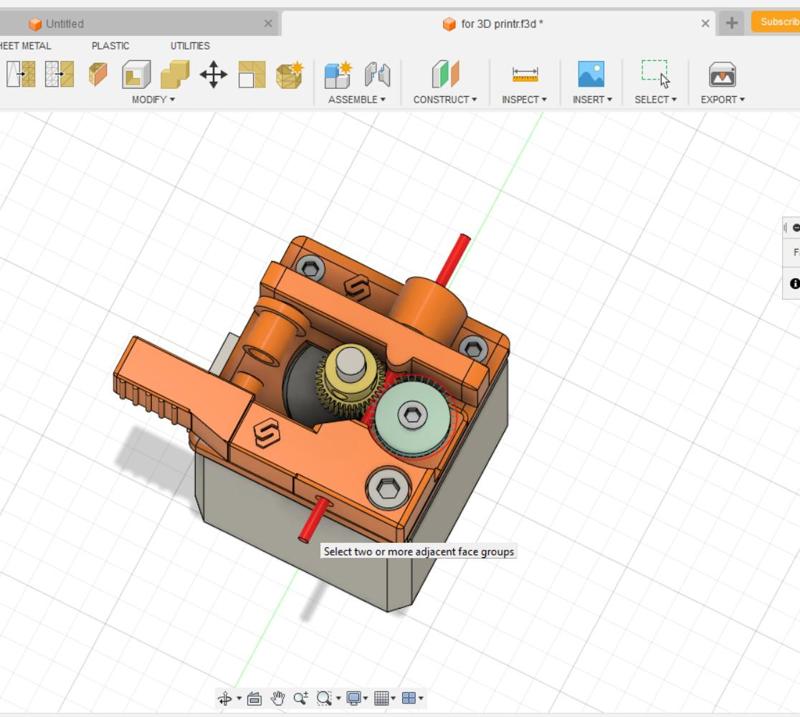This screenshot has height=717, width=800.
Task: Click the Insert image icon
Action: click(x=591, y=75)
